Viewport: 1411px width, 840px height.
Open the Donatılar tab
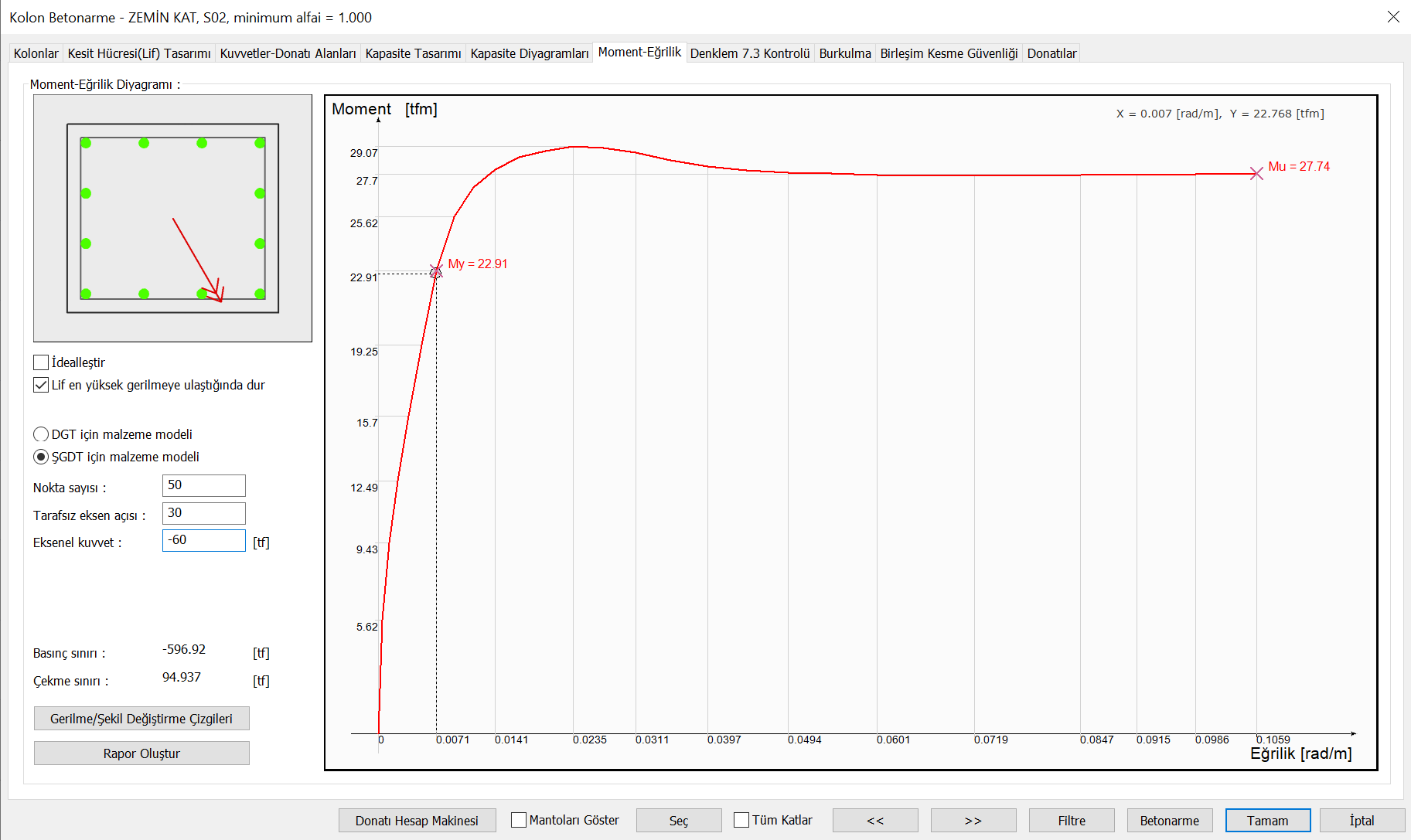coord(1051,53)
